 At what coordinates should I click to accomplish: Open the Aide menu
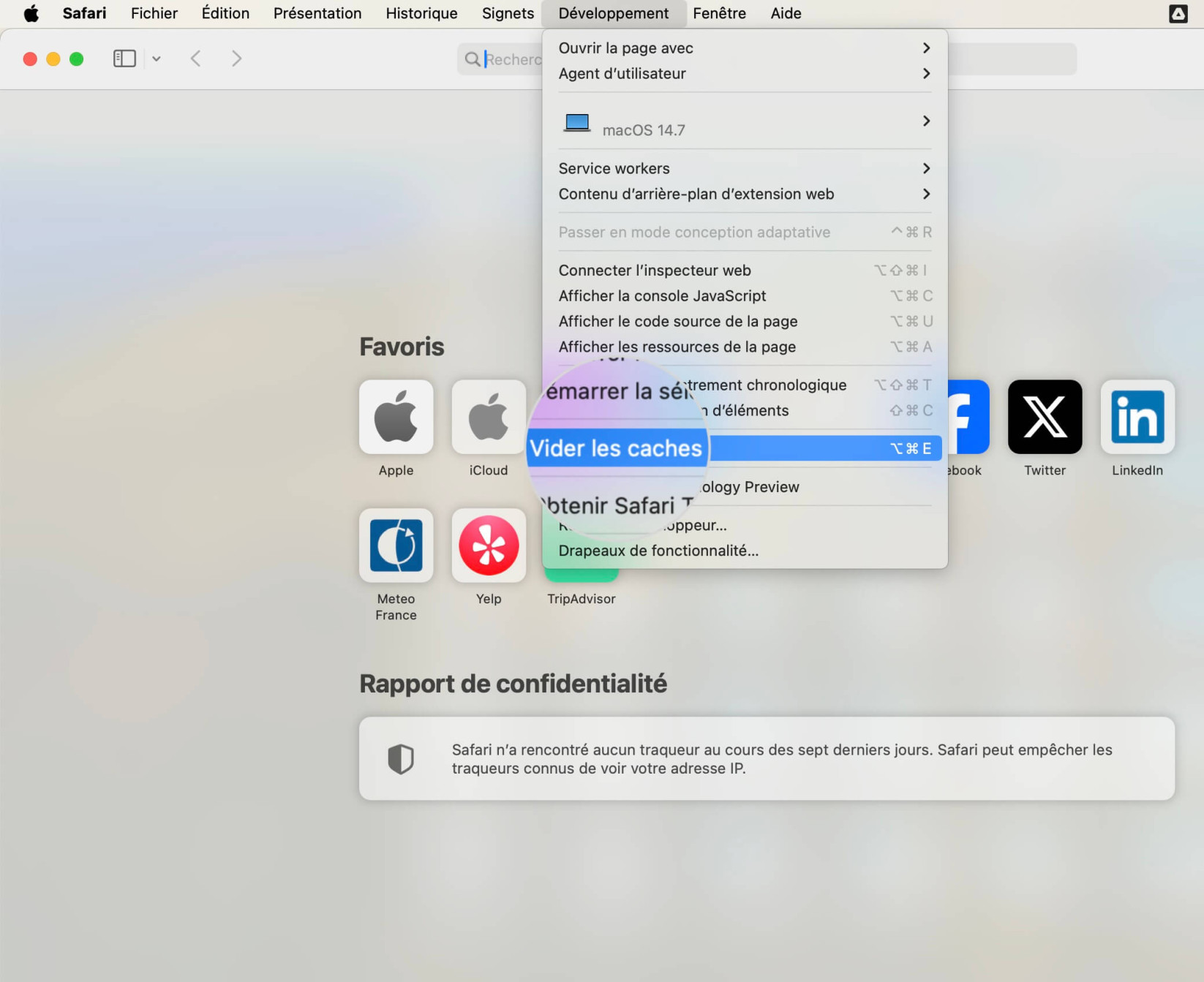tap(786, 13)
